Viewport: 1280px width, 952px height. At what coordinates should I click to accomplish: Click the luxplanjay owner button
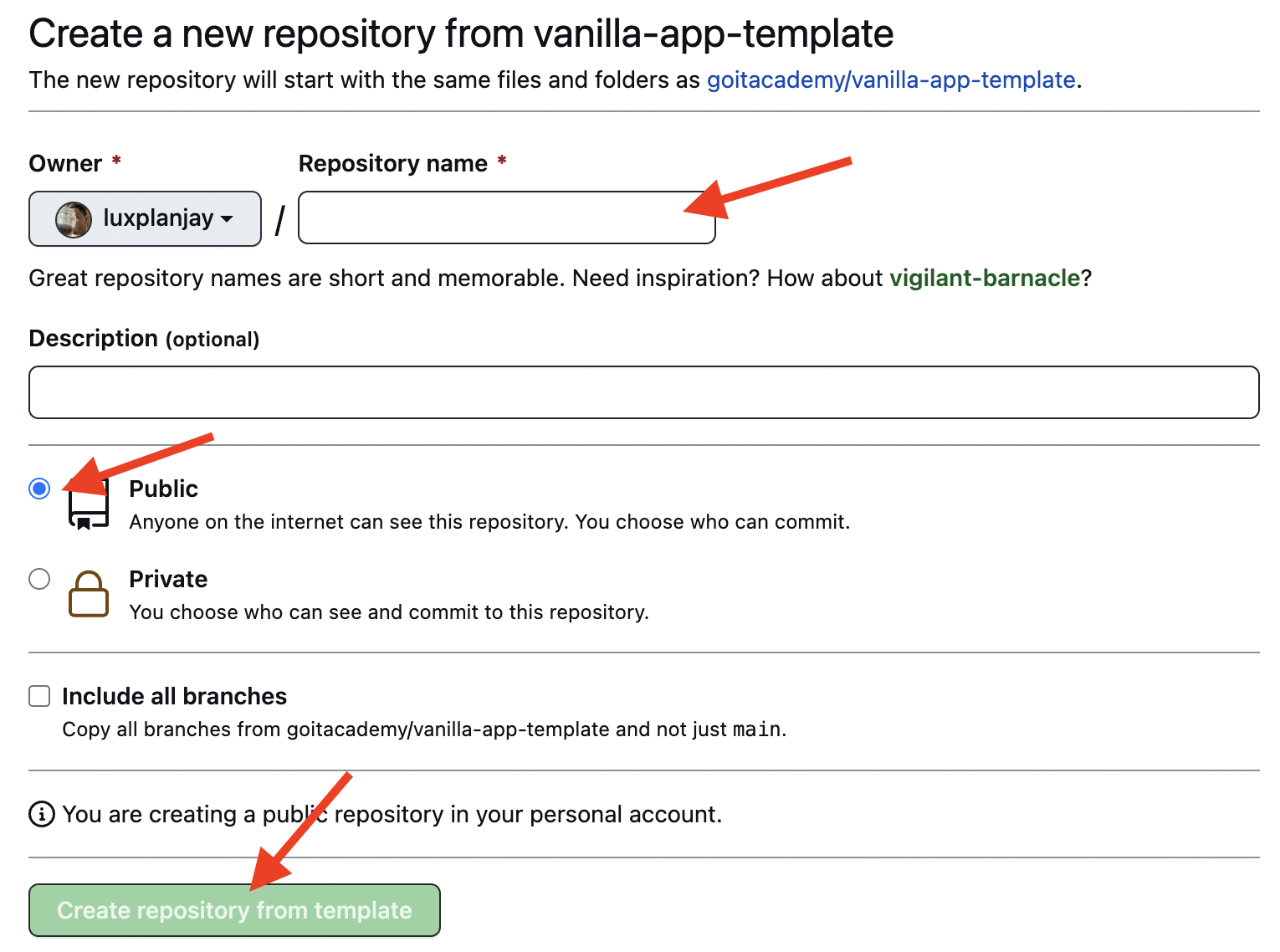point(144,218)
